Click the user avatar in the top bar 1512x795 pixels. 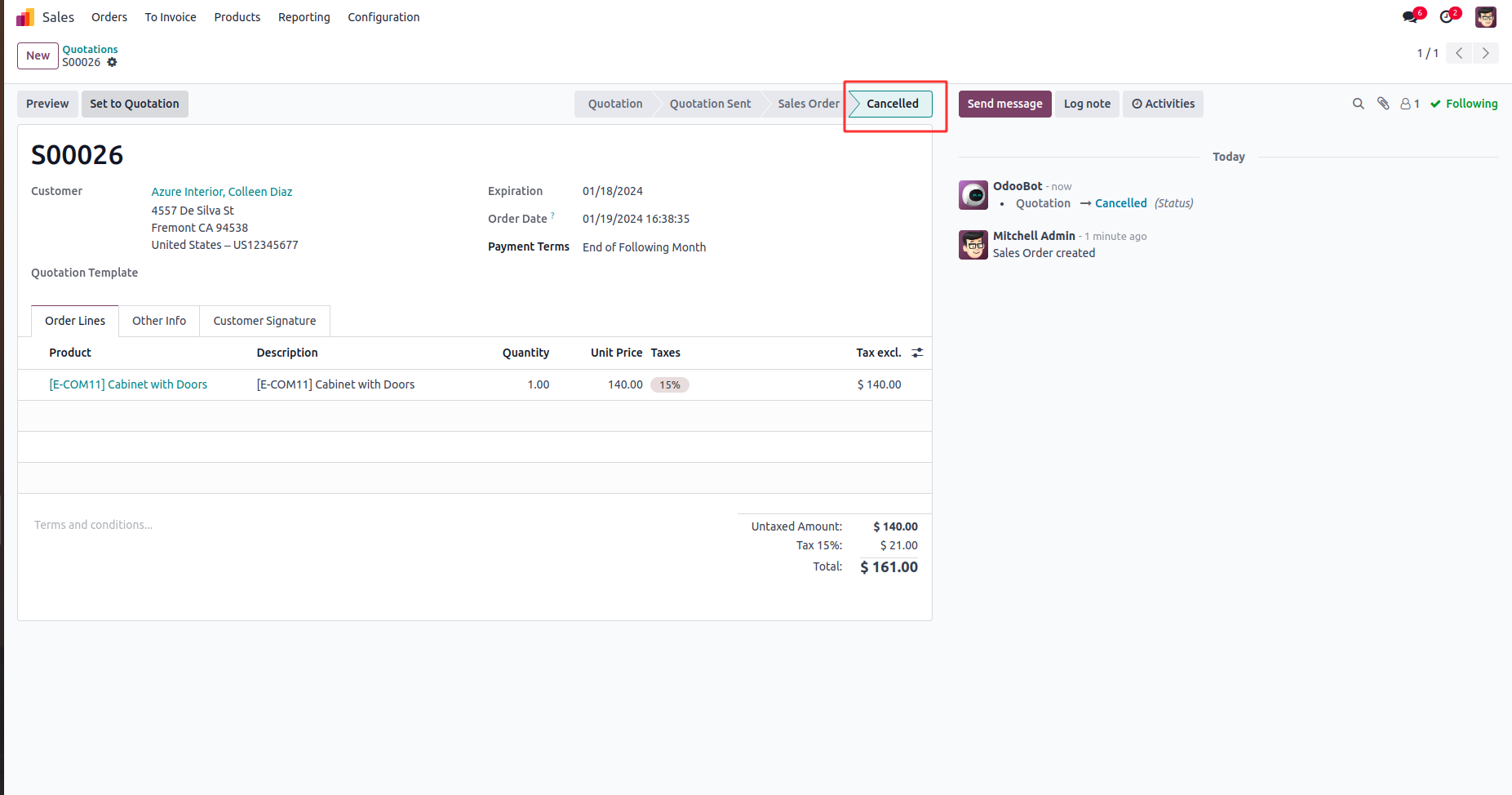point(1485,16)
